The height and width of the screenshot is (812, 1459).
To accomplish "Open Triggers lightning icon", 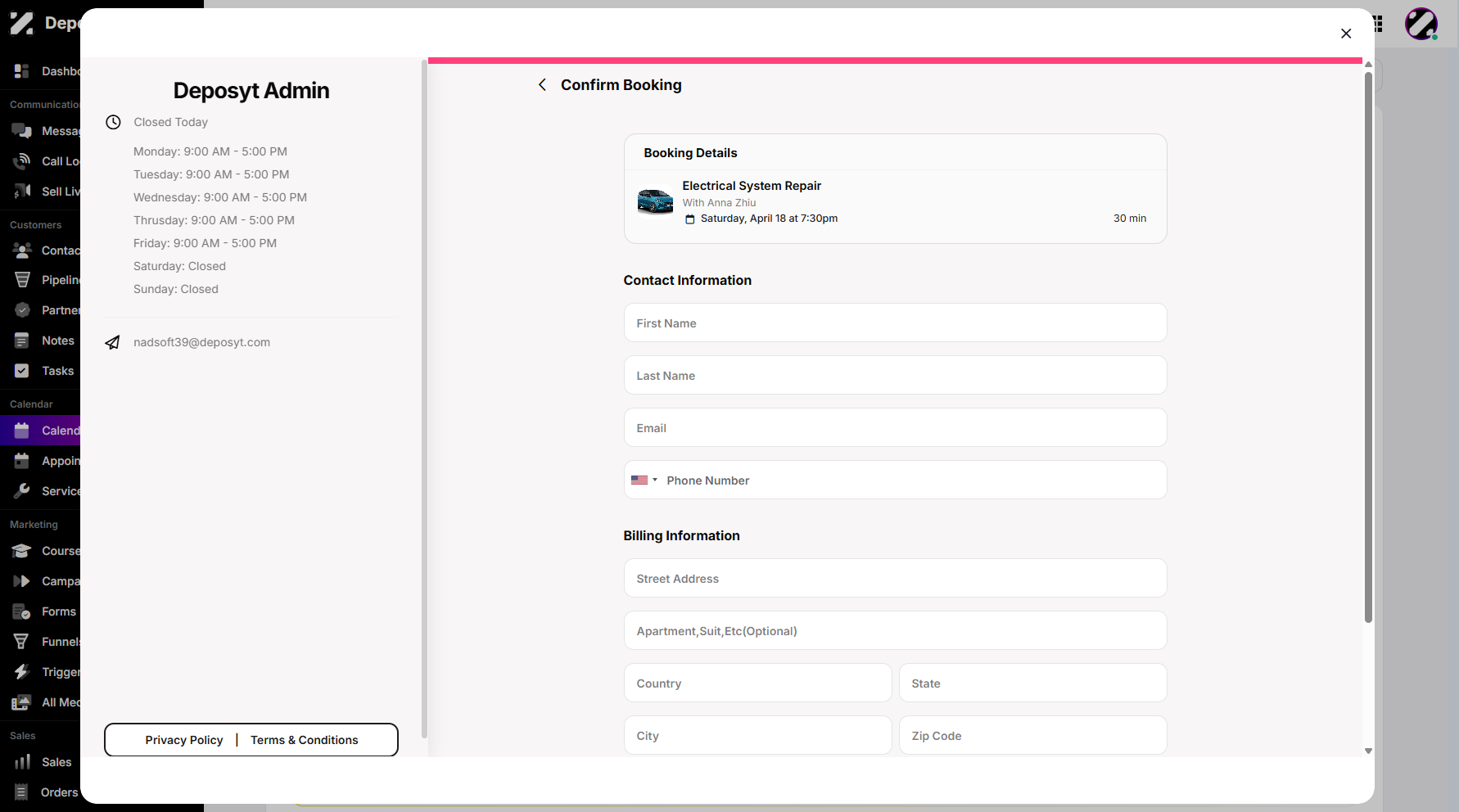I will 22,672.
